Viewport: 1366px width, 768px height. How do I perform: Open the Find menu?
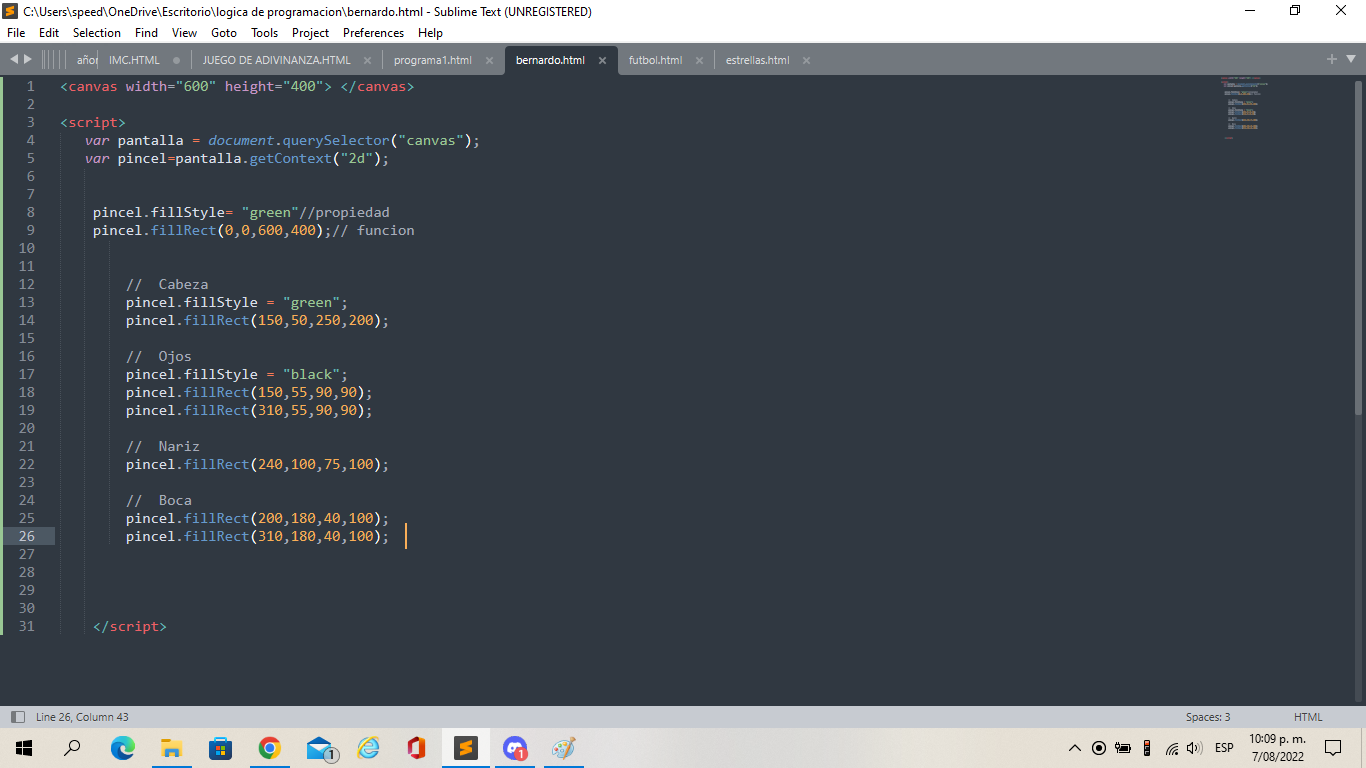click(146, 33)
